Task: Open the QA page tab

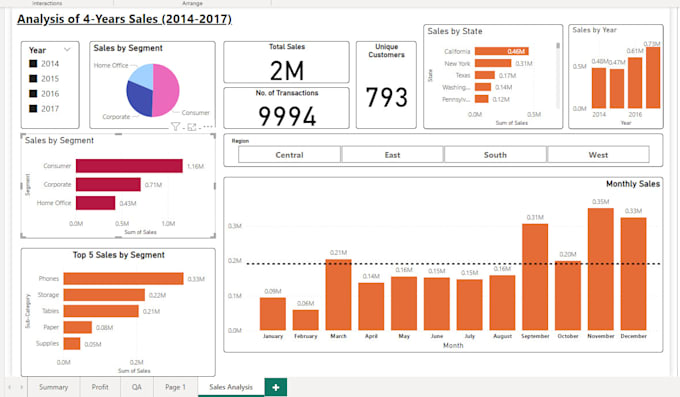Action: point(137,387)
